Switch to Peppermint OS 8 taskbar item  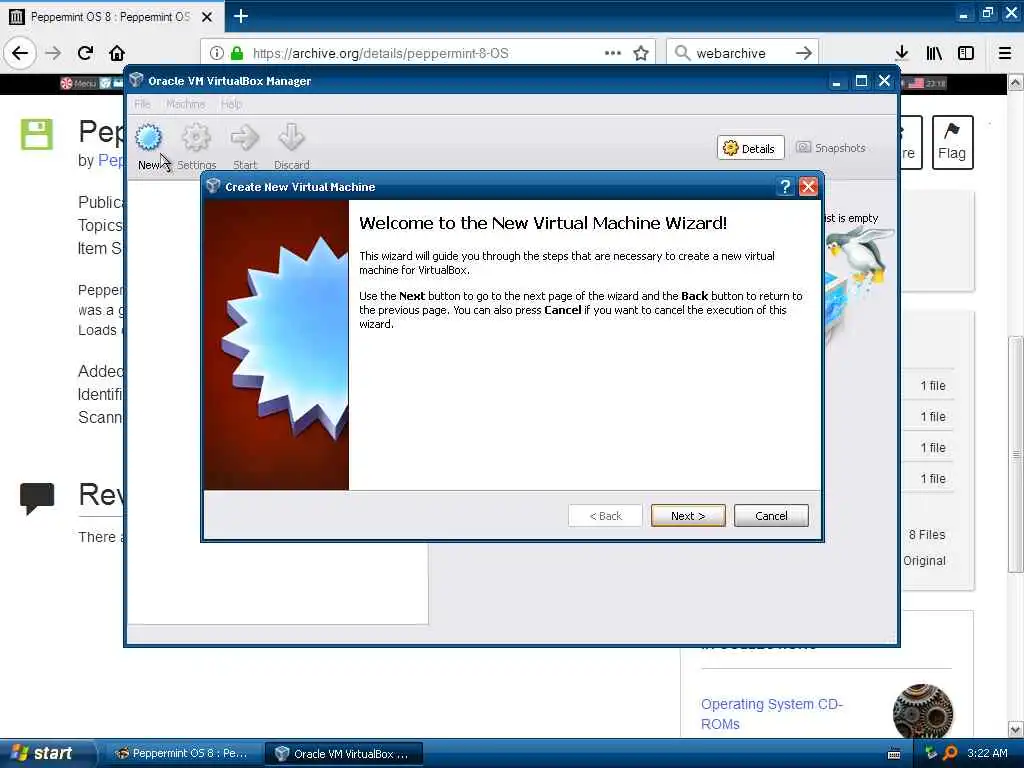pos(182,753)
